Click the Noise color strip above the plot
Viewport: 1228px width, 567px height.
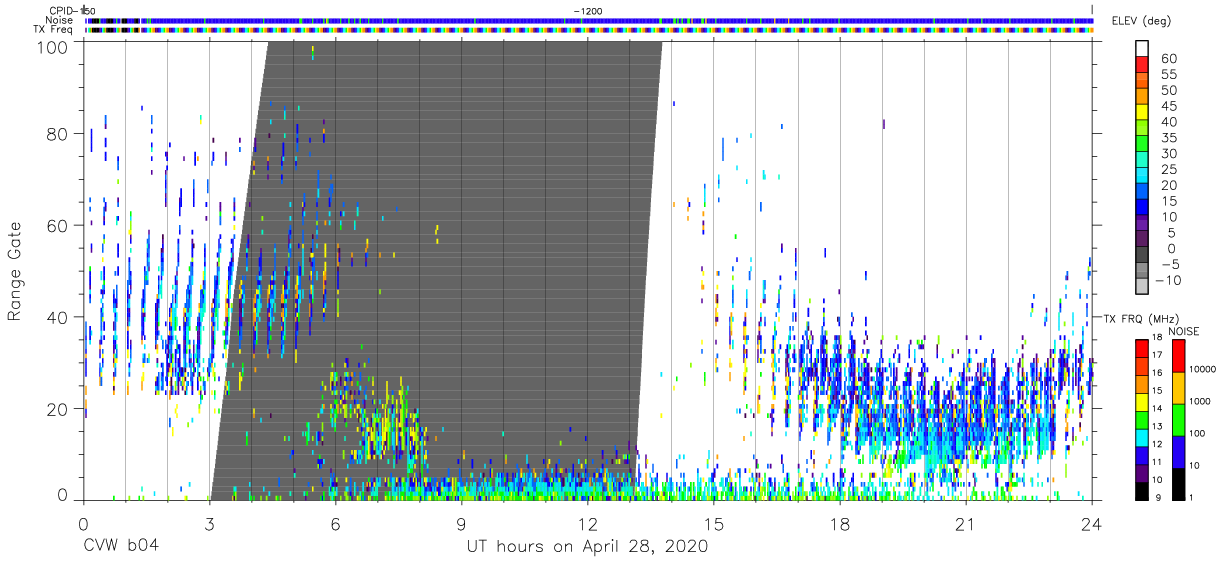[588, 20]
